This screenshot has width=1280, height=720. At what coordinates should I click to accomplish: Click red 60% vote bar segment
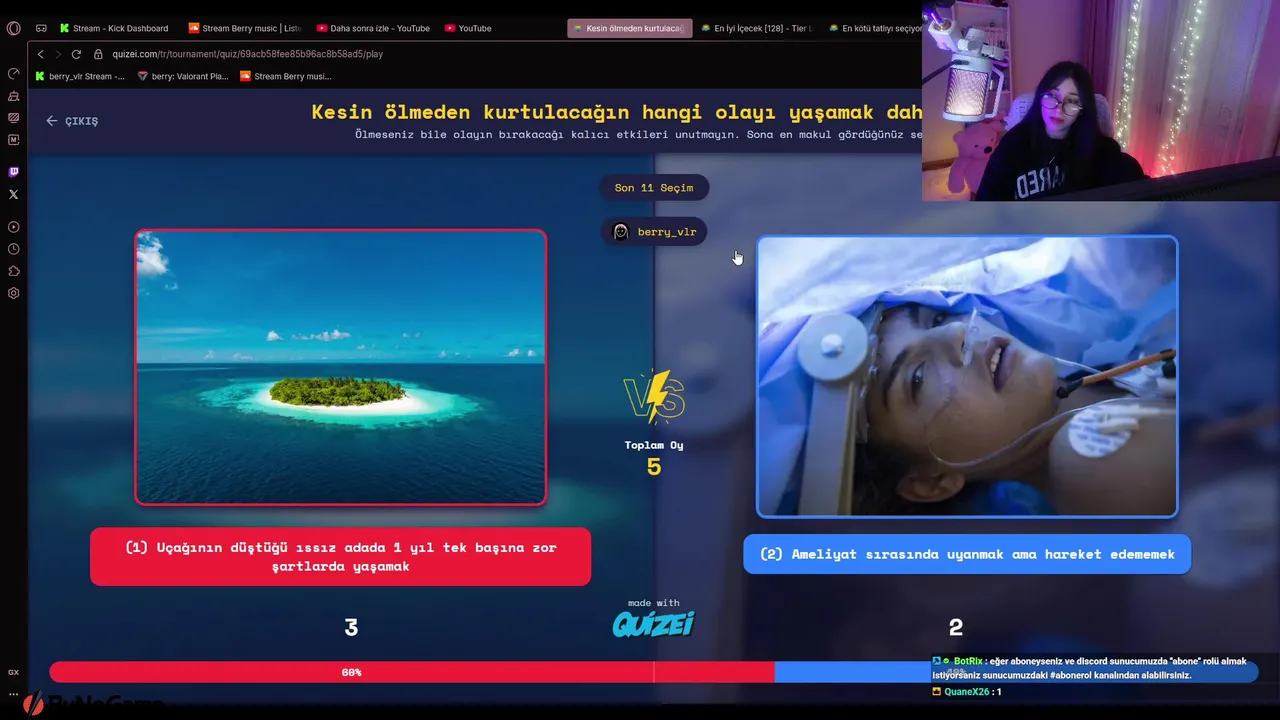pyautogui.click(x=411, y=672)
